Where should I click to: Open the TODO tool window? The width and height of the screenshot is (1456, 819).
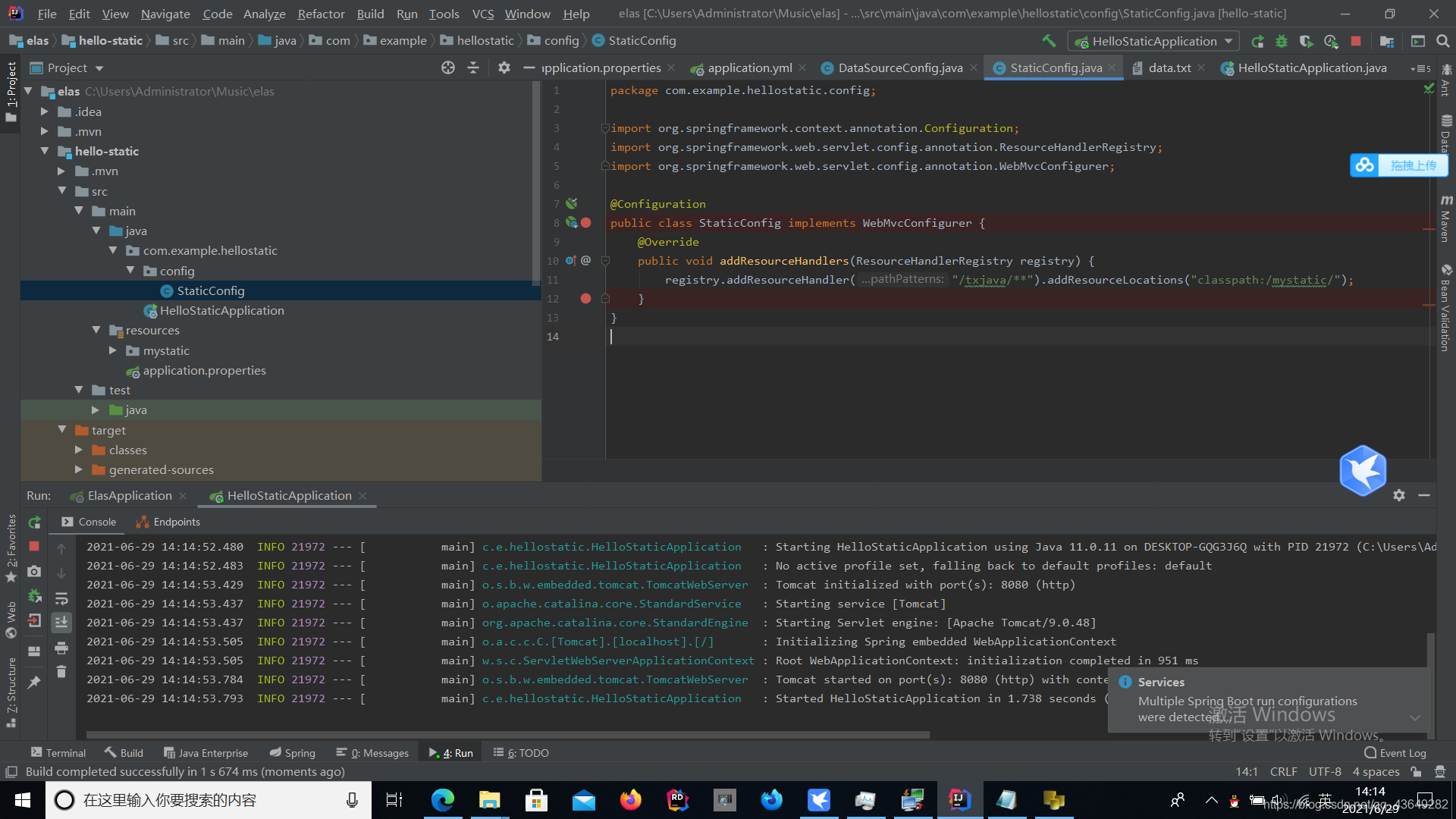pos(521,752)
